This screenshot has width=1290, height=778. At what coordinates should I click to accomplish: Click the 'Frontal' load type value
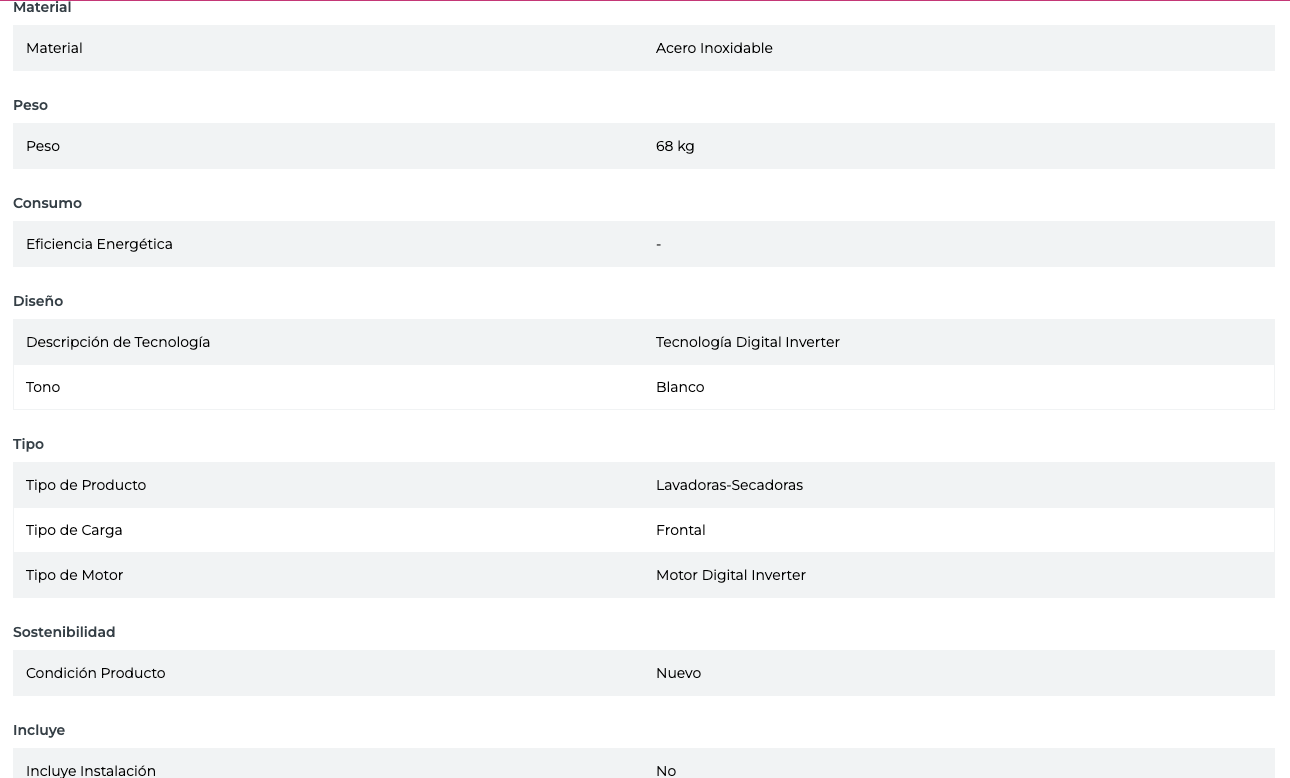pos(680,530)
